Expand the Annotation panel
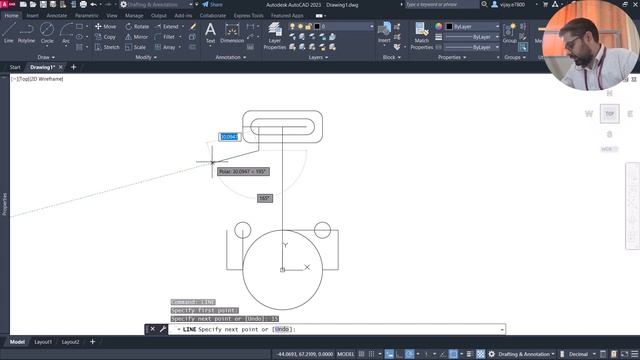The width and height of the screenshot is (640, 360). coord(231,57)
